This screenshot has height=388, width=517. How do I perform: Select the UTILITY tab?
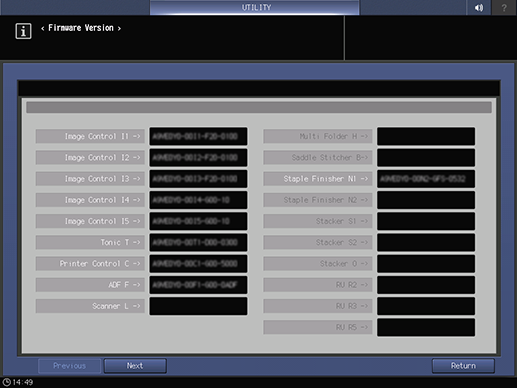pyautogui.click(x=255, y=7)
